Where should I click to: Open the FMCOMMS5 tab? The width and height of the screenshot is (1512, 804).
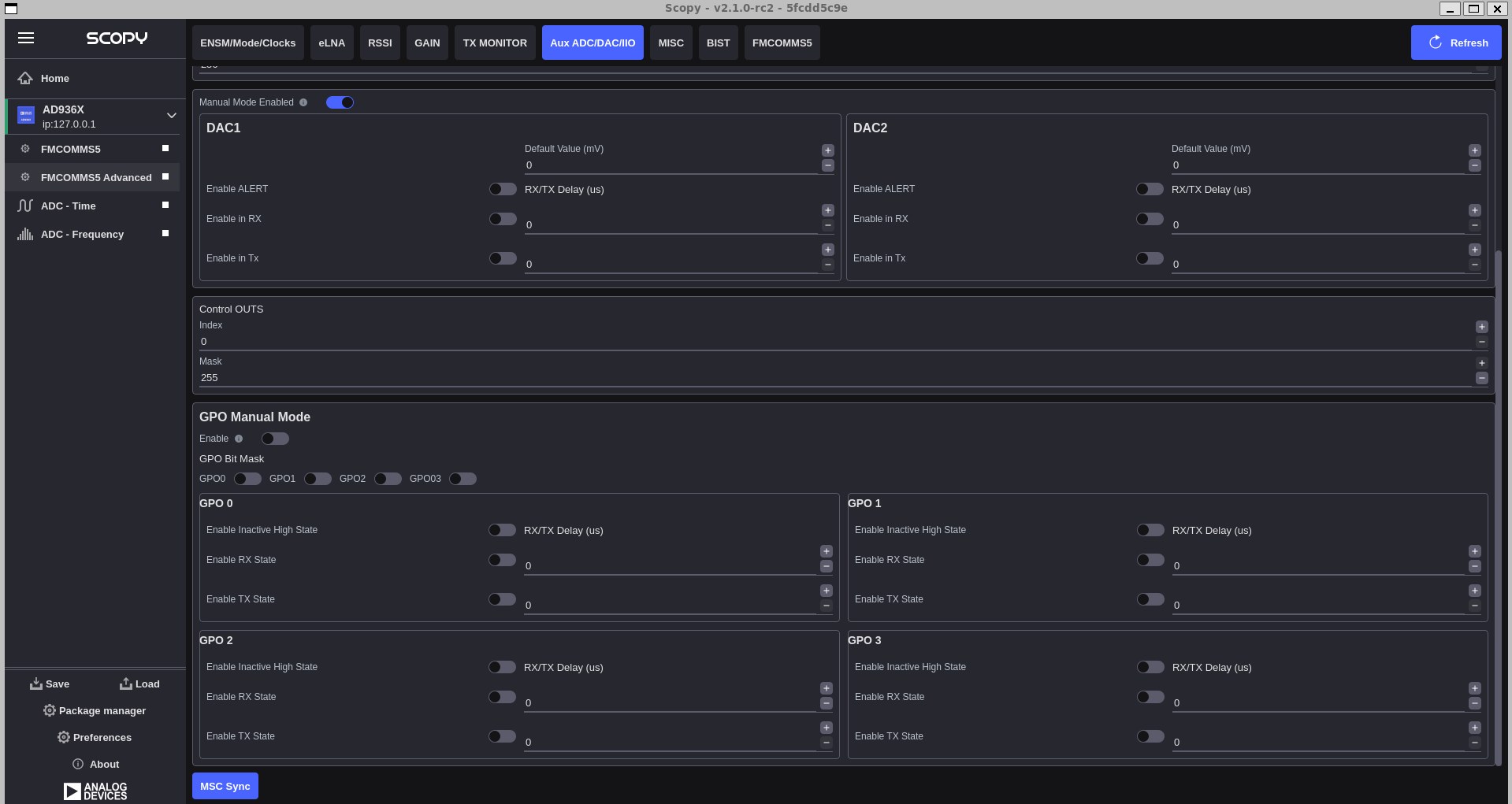[x=782, y=43]
